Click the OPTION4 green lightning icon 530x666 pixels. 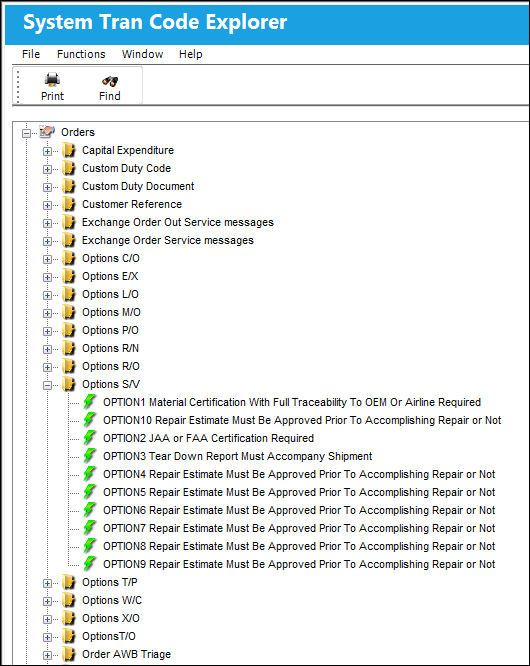[90, 474]
